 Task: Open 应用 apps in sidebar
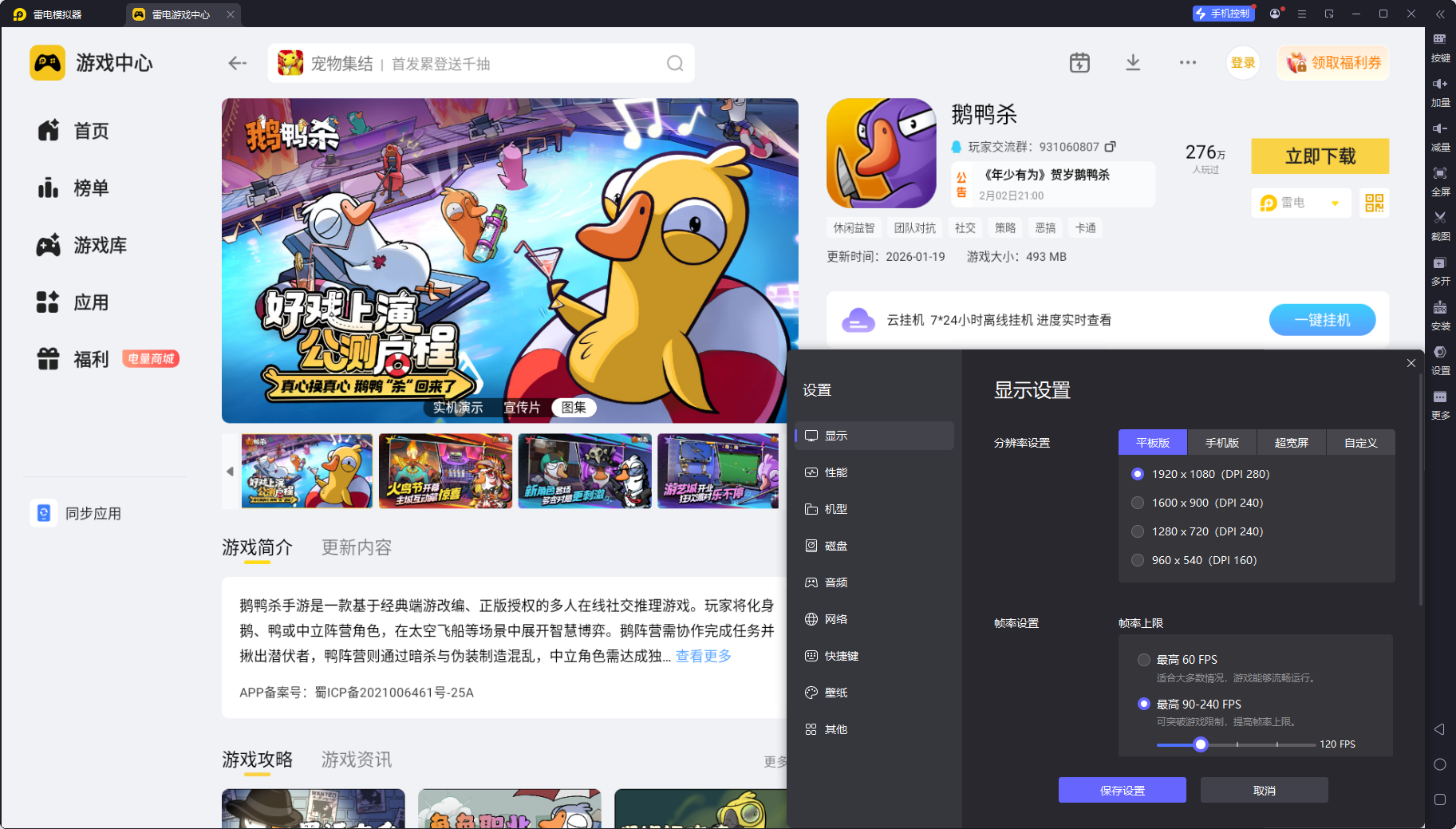(x=73, y=302)
